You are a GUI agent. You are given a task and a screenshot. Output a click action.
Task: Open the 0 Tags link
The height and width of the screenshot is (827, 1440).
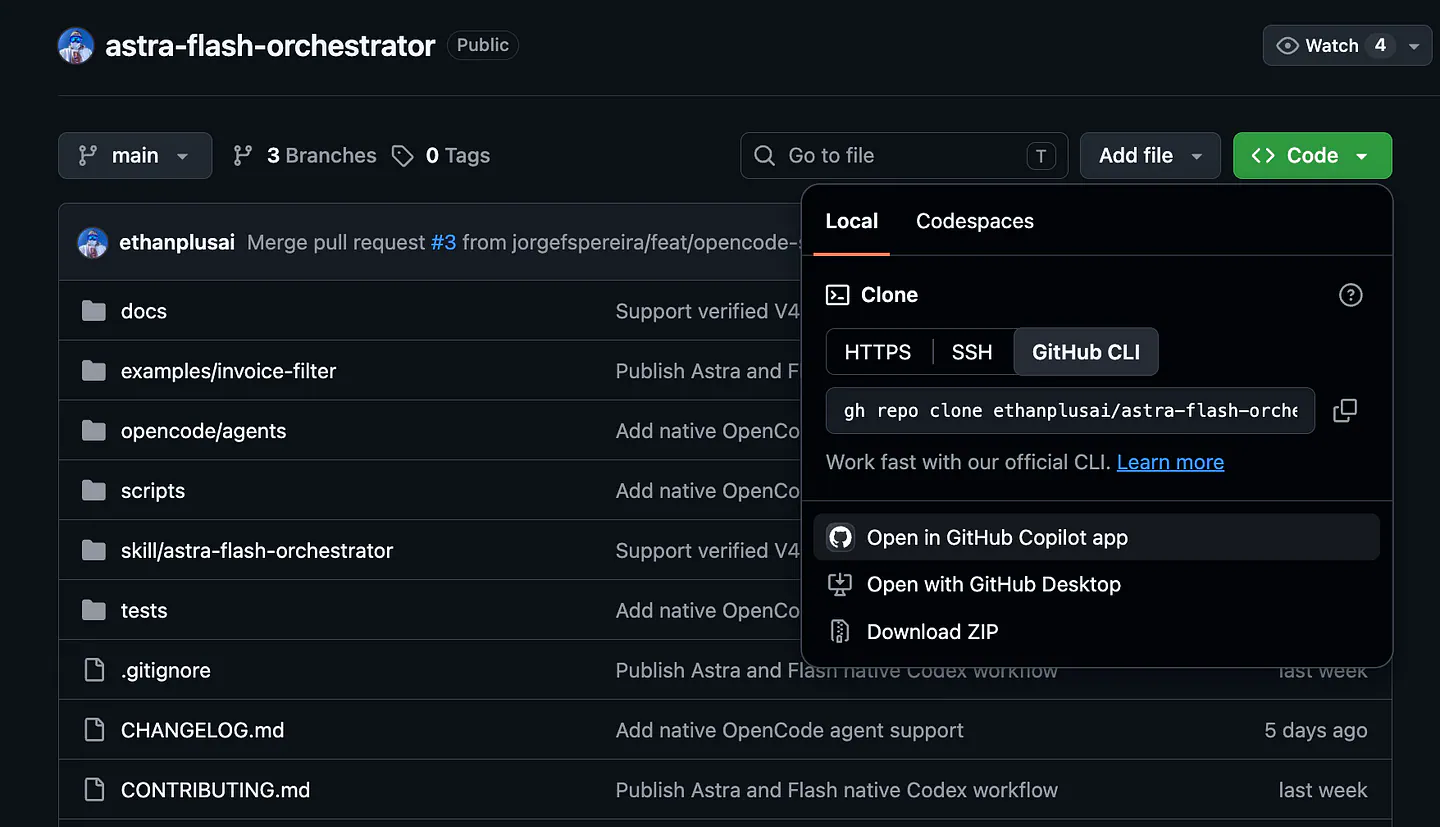point(457,155)
